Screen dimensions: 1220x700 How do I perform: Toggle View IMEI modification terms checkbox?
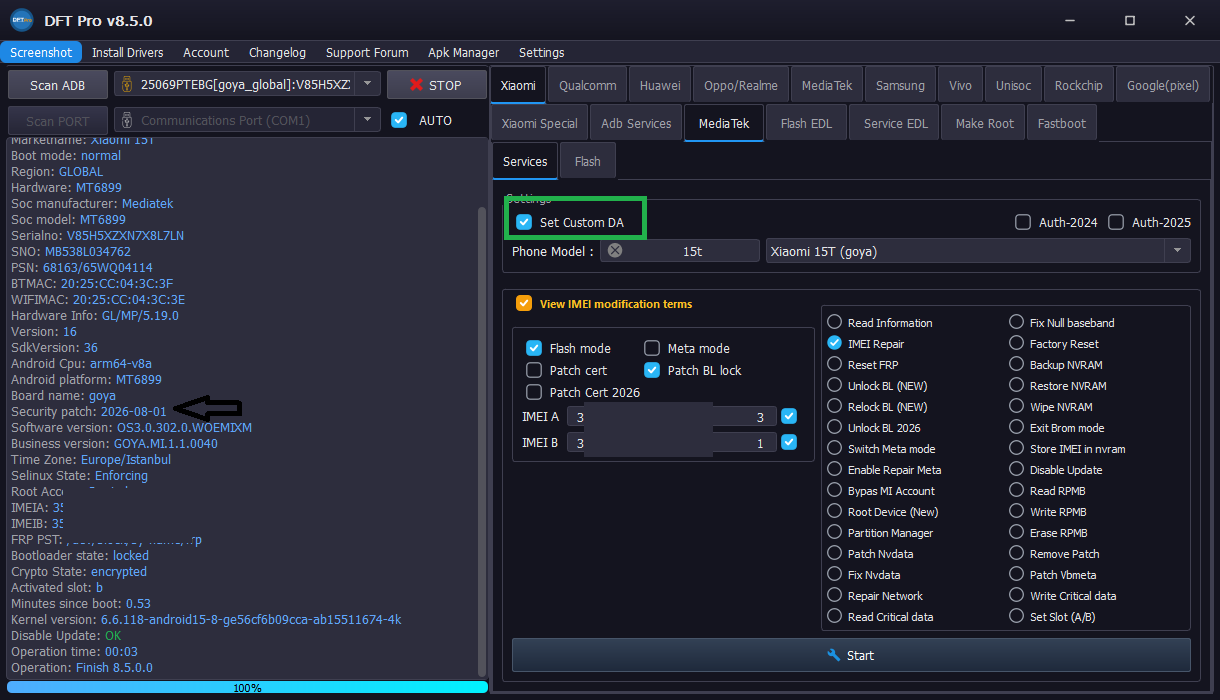(524, 303)
